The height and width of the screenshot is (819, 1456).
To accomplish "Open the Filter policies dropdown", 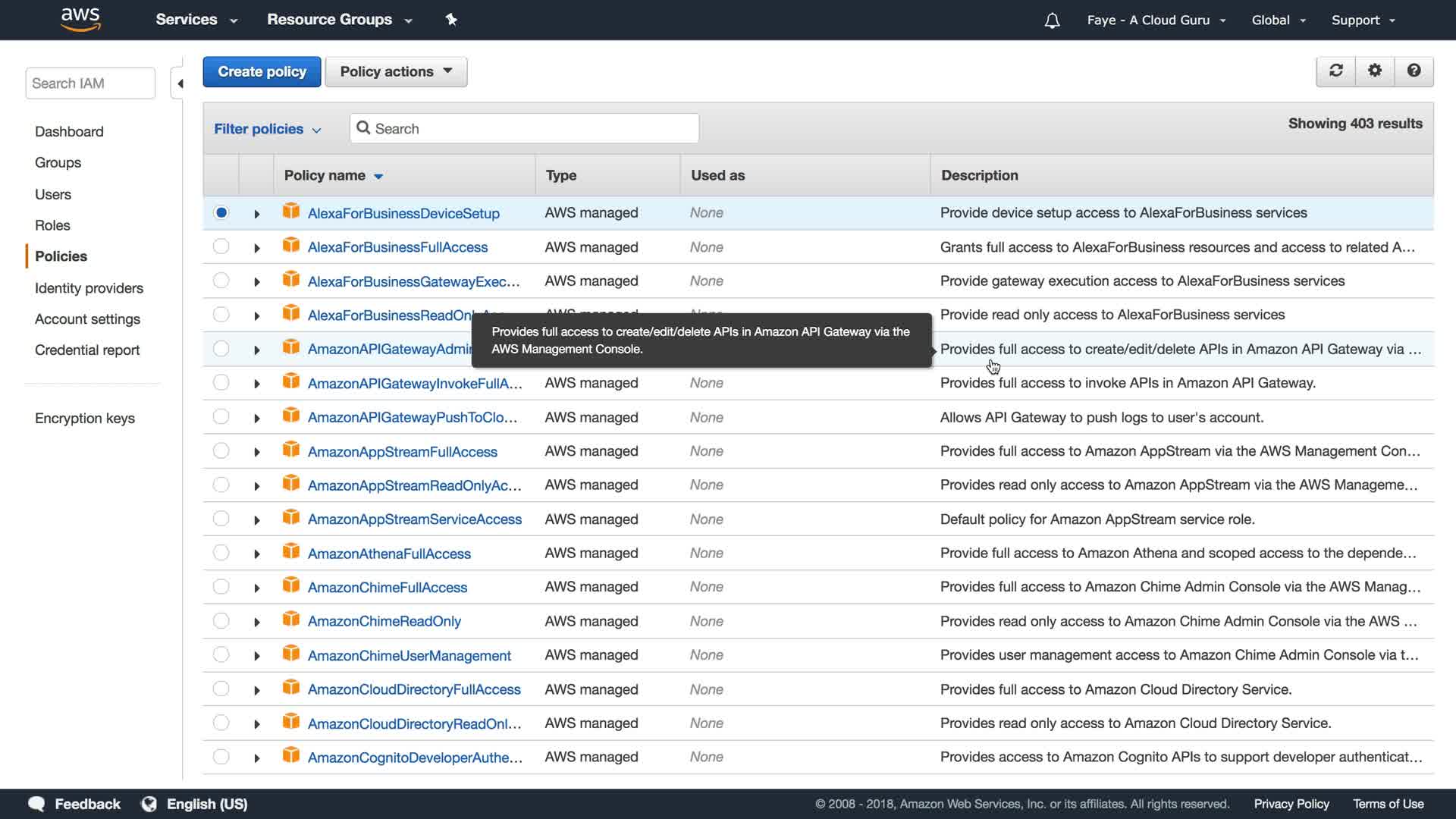I will coord(267,129).
